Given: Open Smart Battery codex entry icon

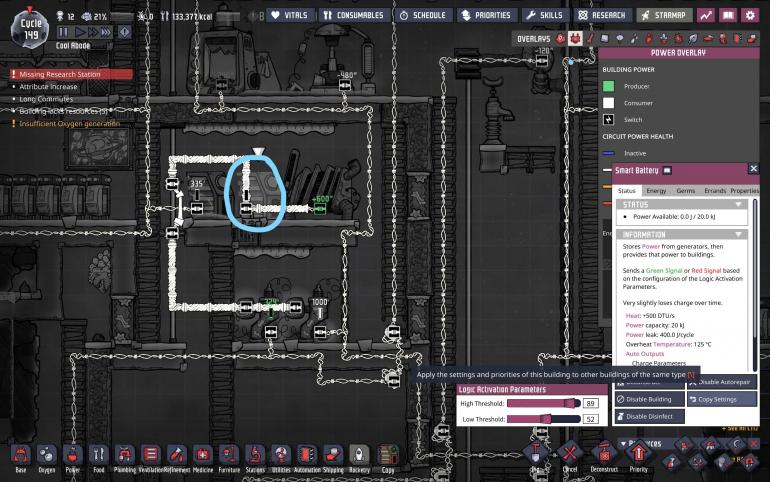Looking at the screenshot, I should 667,170.
